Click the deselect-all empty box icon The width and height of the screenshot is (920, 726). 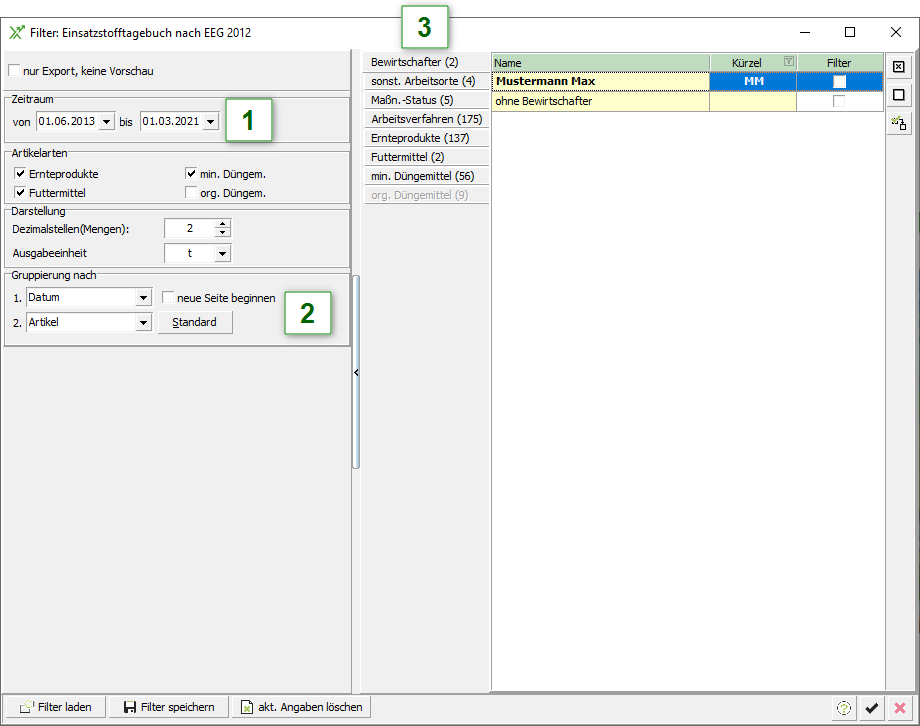[898, 95]
